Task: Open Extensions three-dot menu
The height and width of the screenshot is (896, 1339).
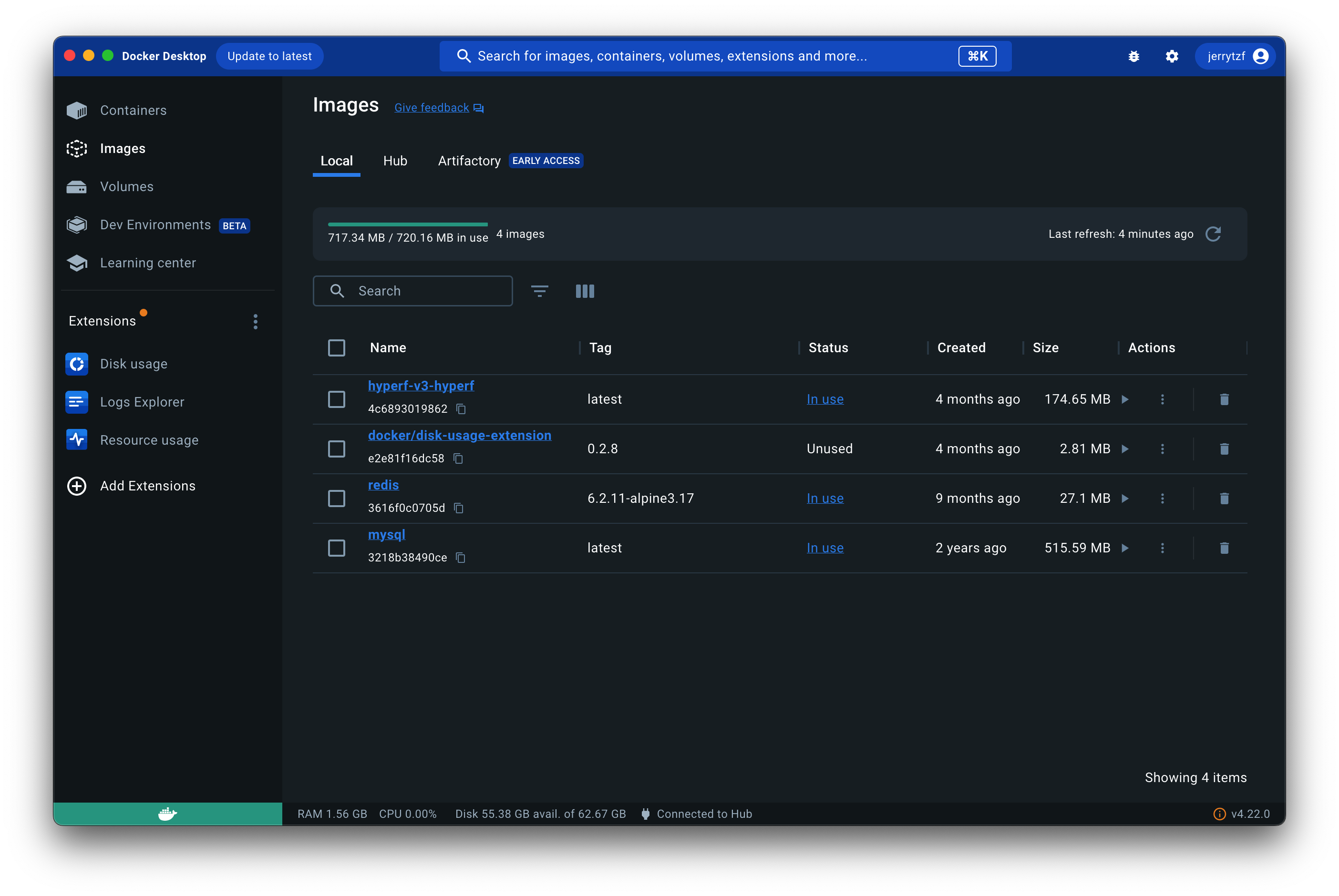Action: pos(255,322)
